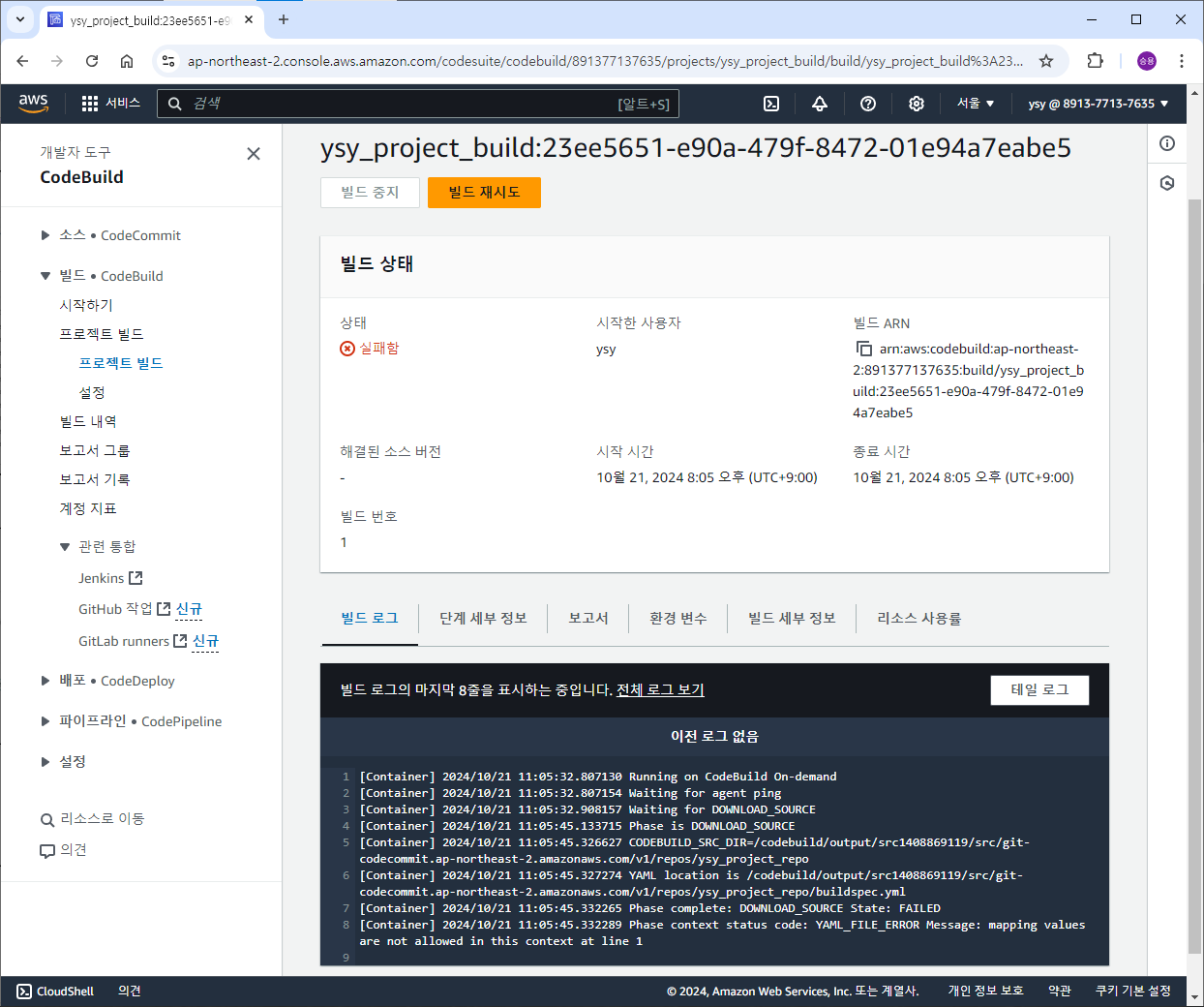Launch CloudShell from the top bar icon
This screenshot has width=1204, height=1007.
(x=771, y=104)
